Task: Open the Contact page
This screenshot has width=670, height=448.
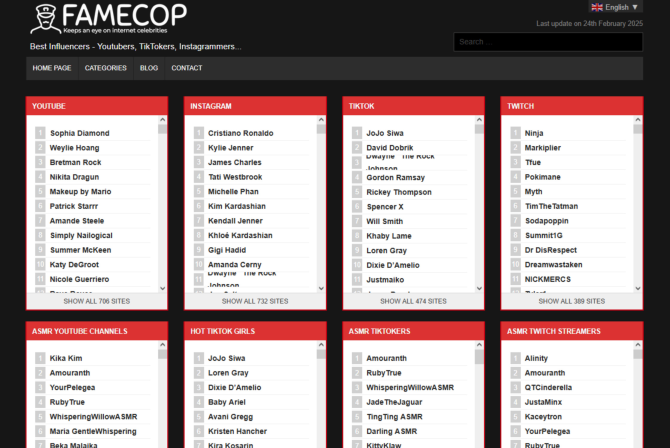Action: tap(187, 68)
